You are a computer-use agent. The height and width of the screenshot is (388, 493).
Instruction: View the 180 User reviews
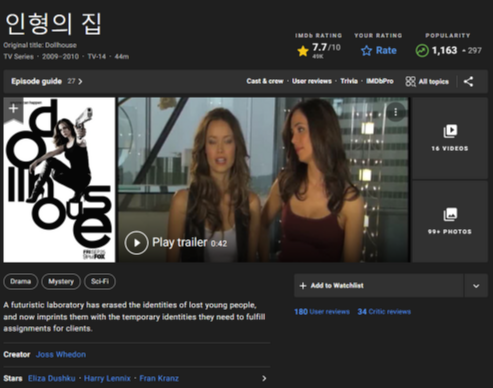coord(322,312)
